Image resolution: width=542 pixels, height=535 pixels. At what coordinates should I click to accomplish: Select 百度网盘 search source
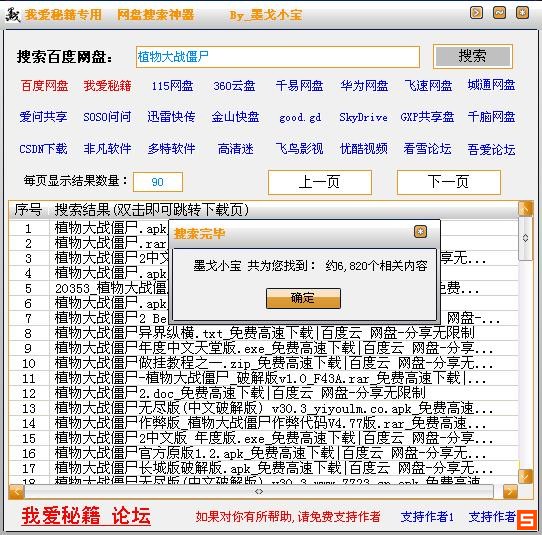[x=45, y=85]
